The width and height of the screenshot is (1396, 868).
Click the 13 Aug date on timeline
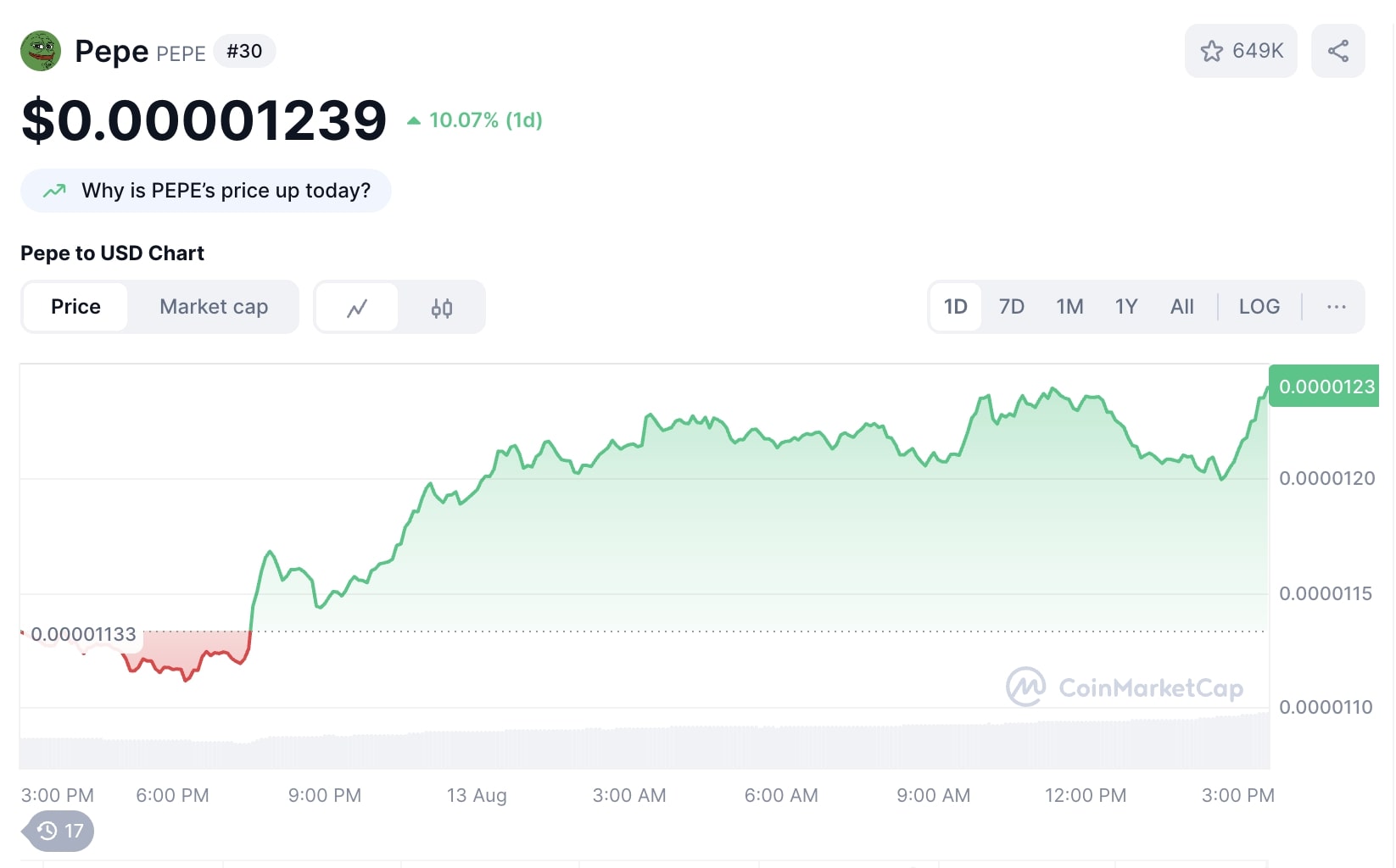click(477, 795)
